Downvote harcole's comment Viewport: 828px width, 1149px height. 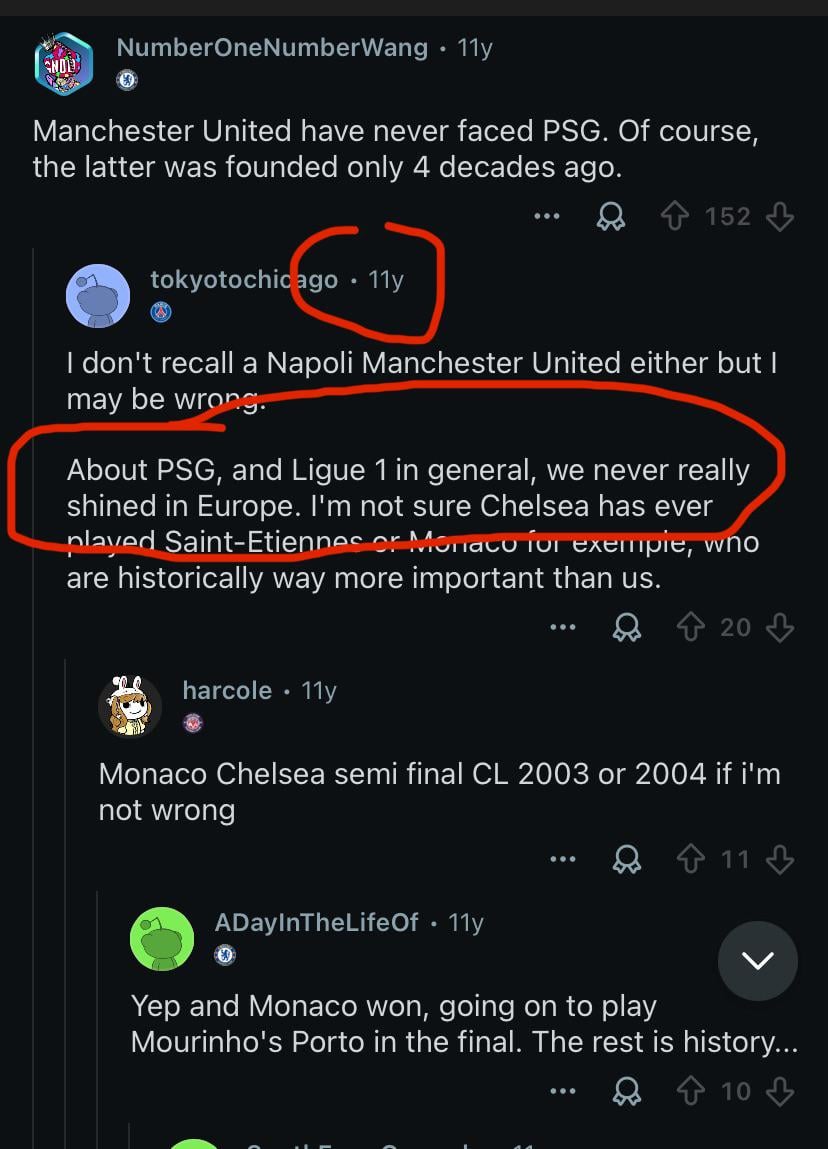click(780, 859)
